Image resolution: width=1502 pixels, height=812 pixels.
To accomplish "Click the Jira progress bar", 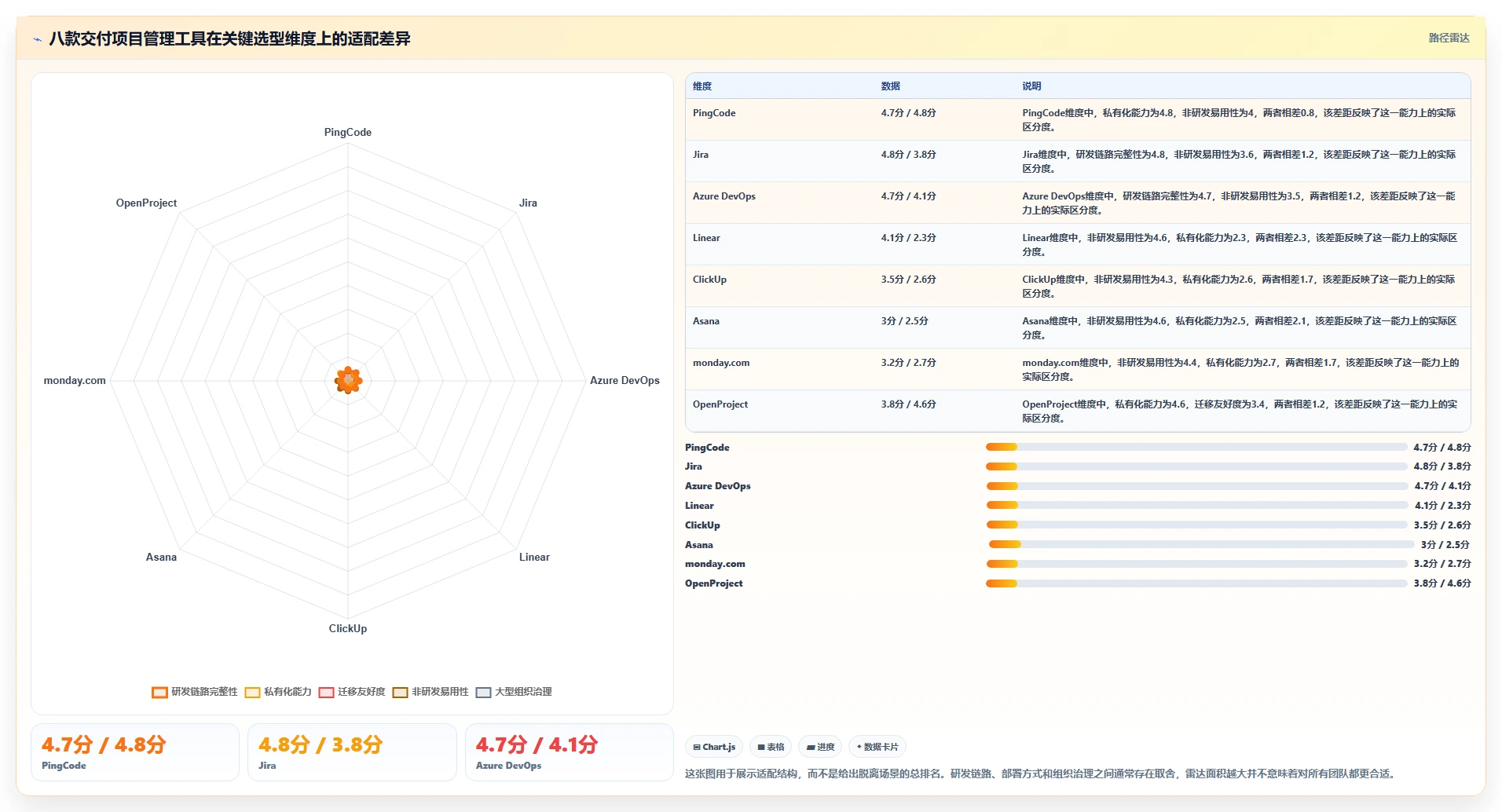I will coord(1196,466).
